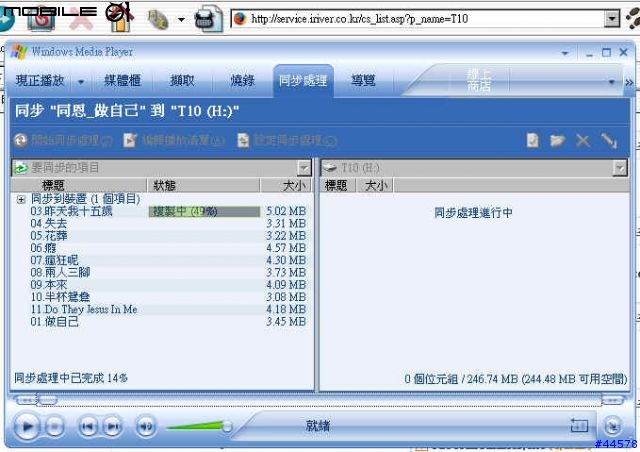Click the start sync button

[x=63, y=140]
